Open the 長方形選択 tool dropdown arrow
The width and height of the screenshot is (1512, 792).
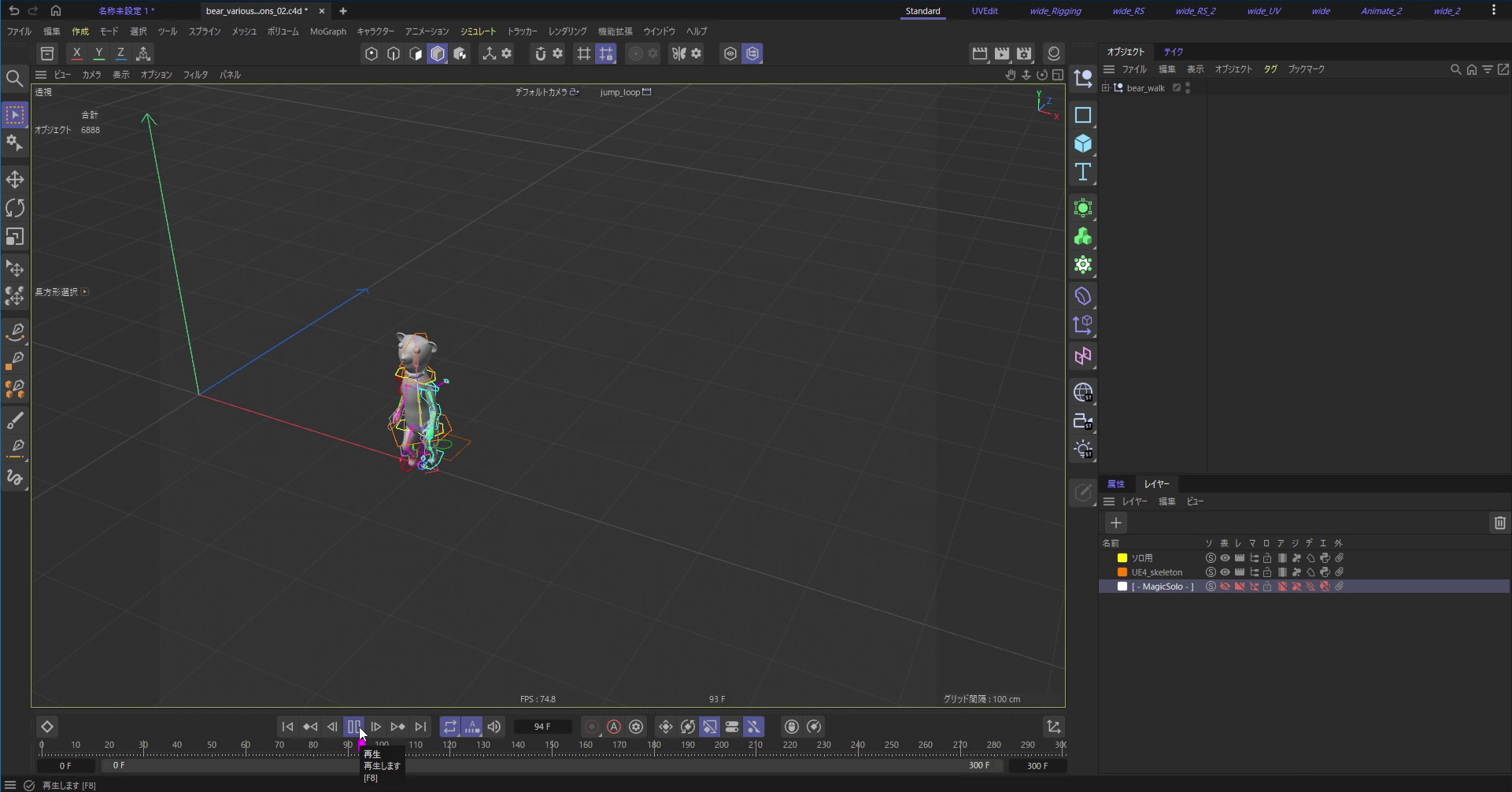pyautogui.click(x=85, y=292)
